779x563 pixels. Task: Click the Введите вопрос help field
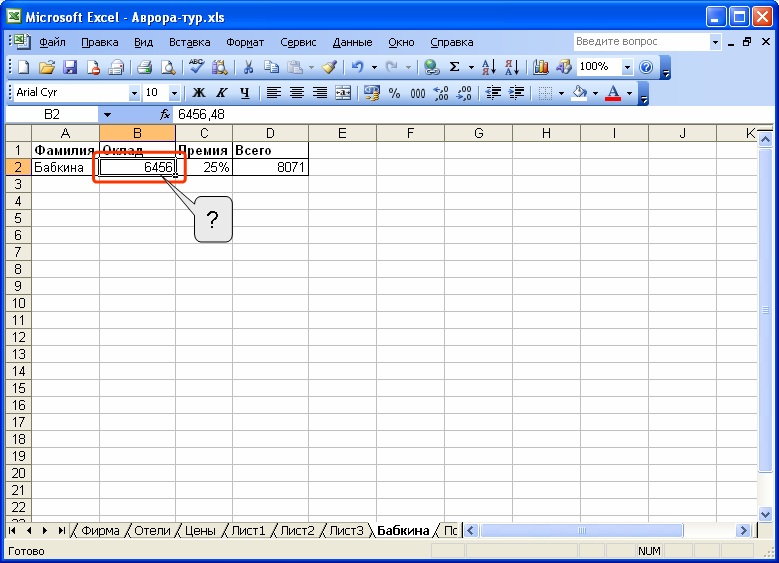pos(641,42)
